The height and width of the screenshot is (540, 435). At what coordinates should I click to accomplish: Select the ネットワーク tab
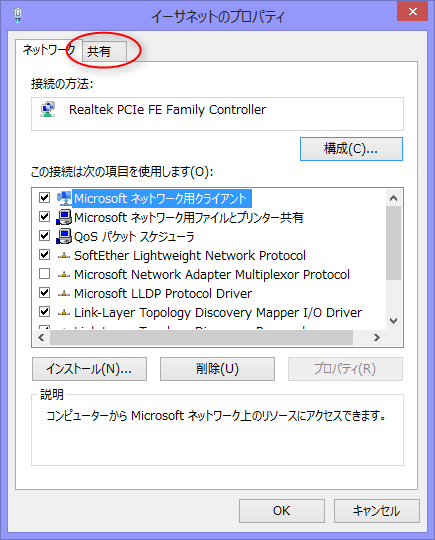49,50
